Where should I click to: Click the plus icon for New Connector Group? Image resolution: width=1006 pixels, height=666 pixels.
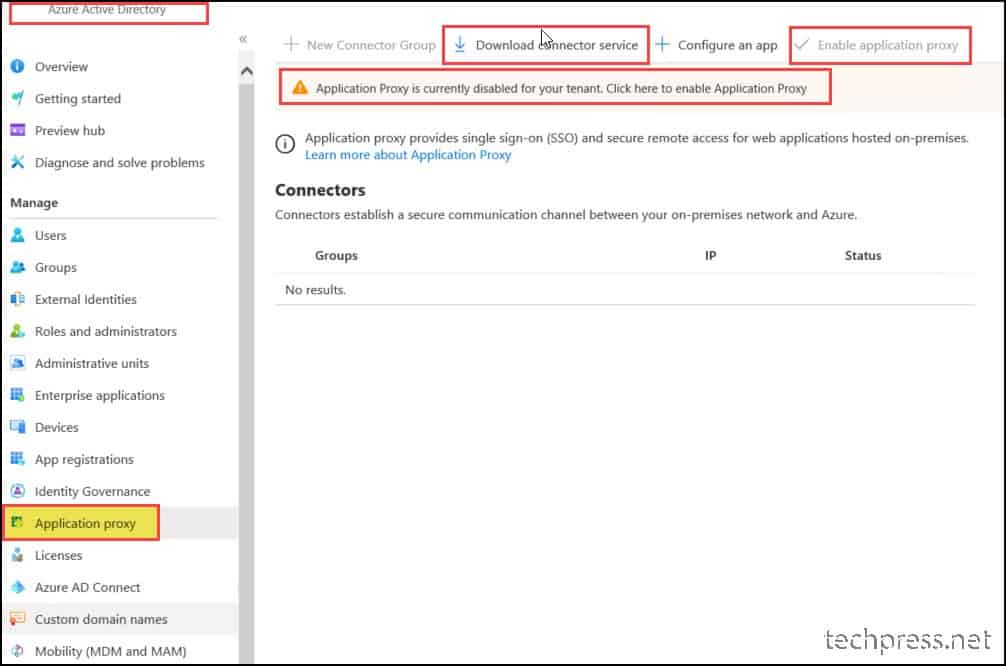[x=291, y=44]
